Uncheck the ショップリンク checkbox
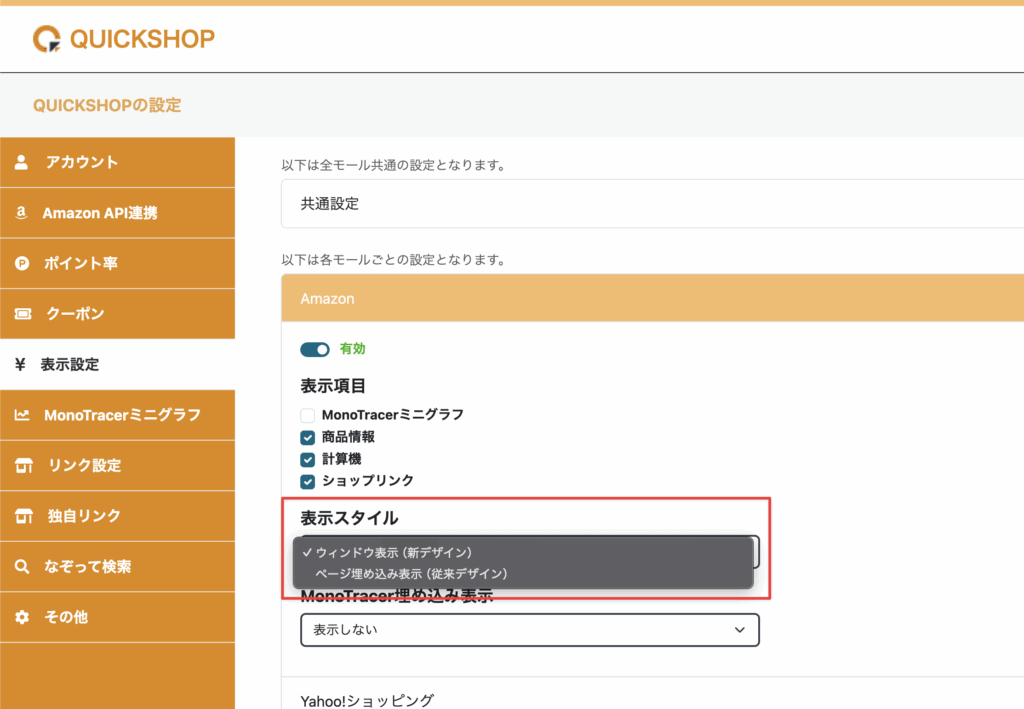 click(308, 482)
